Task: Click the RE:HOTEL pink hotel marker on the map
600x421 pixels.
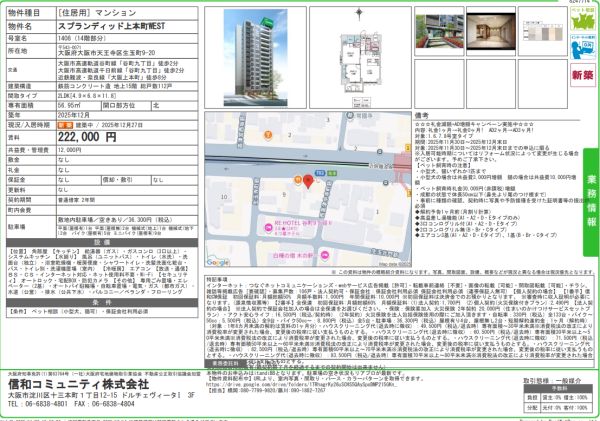Action: click(269, 227)
